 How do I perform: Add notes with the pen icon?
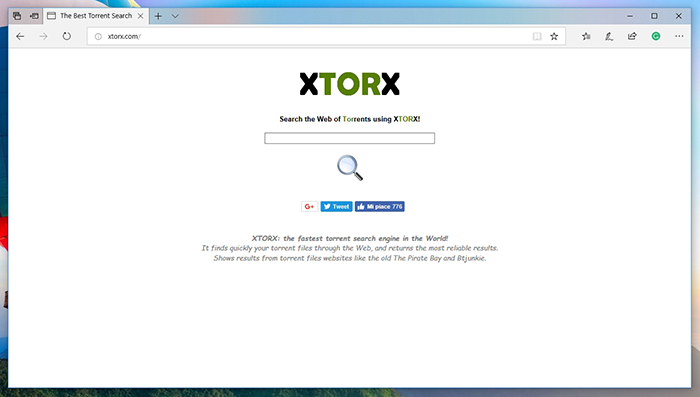(609, 37)
